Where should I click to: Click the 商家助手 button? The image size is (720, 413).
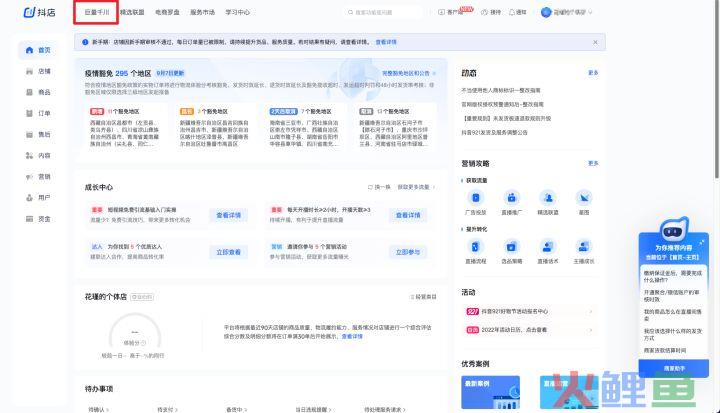pos(674,368)
